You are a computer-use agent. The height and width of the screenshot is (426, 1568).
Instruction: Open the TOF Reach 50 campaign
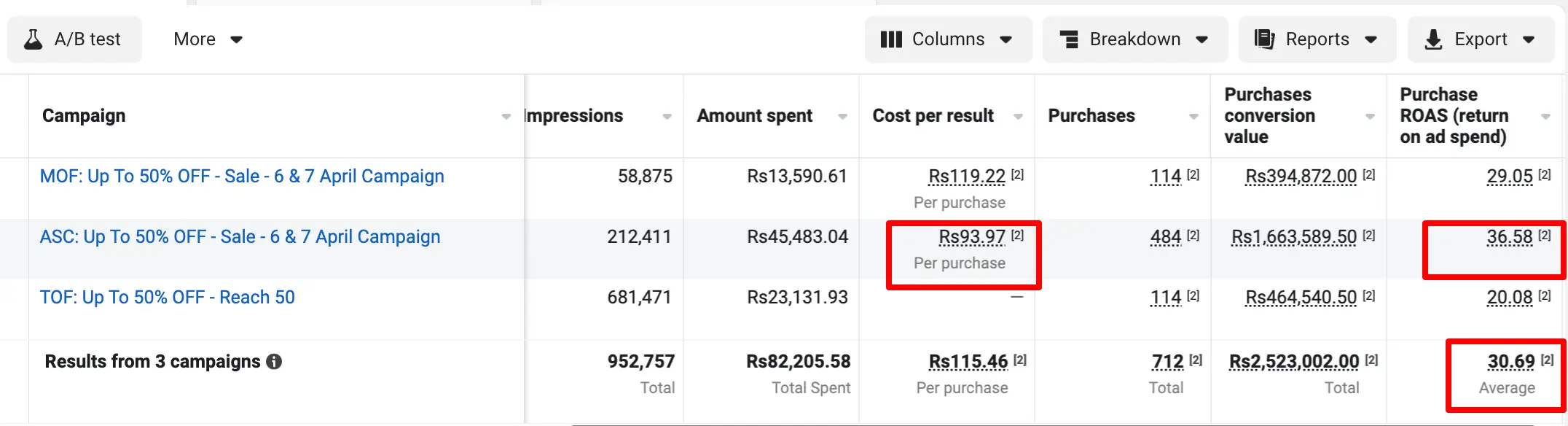tap(167, 298)
